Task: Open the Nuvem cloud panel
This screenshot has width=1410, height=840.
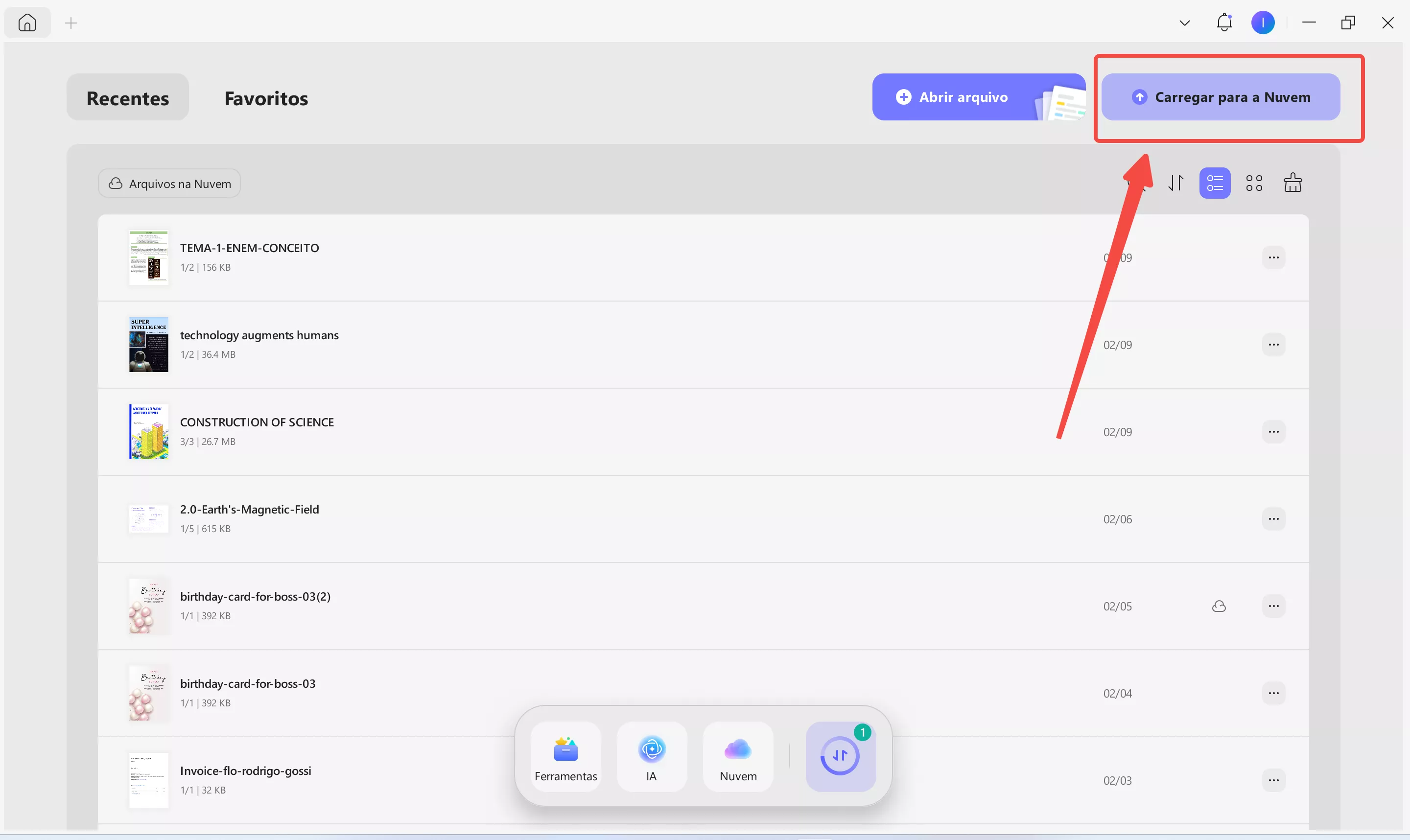Action: (737, 757)
